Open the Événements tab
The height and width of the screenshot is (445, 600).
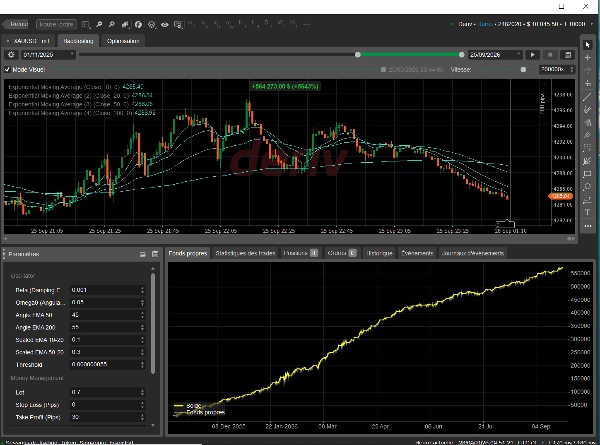417,253
